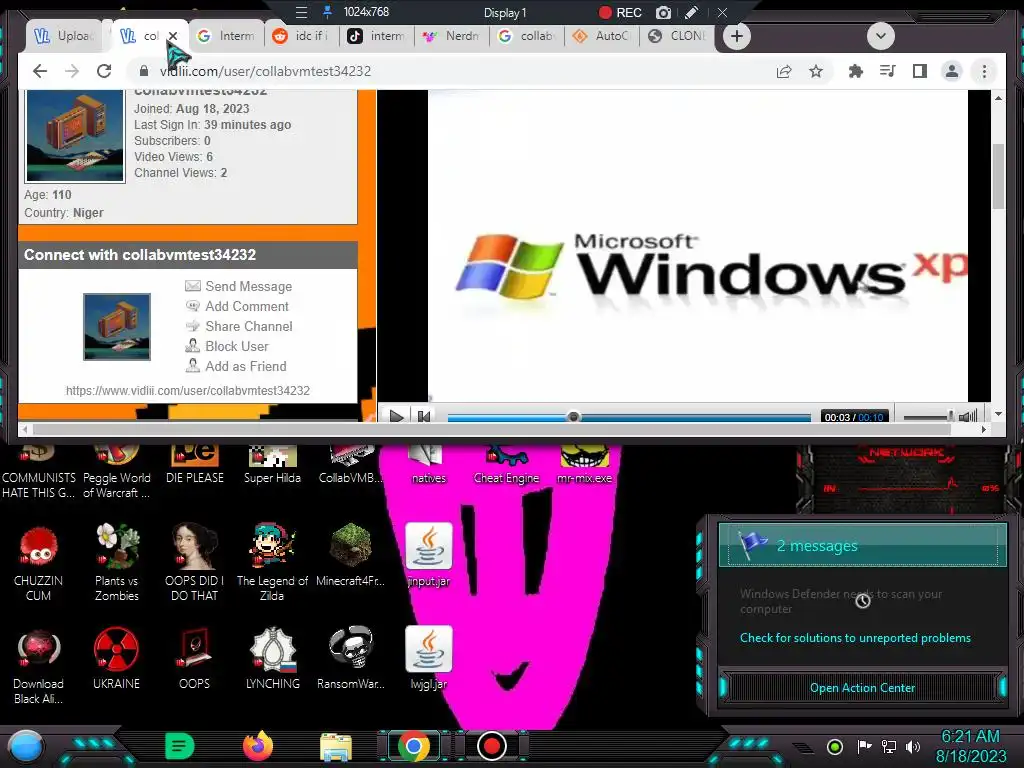Click Add as Friend link

pos(246,366)
